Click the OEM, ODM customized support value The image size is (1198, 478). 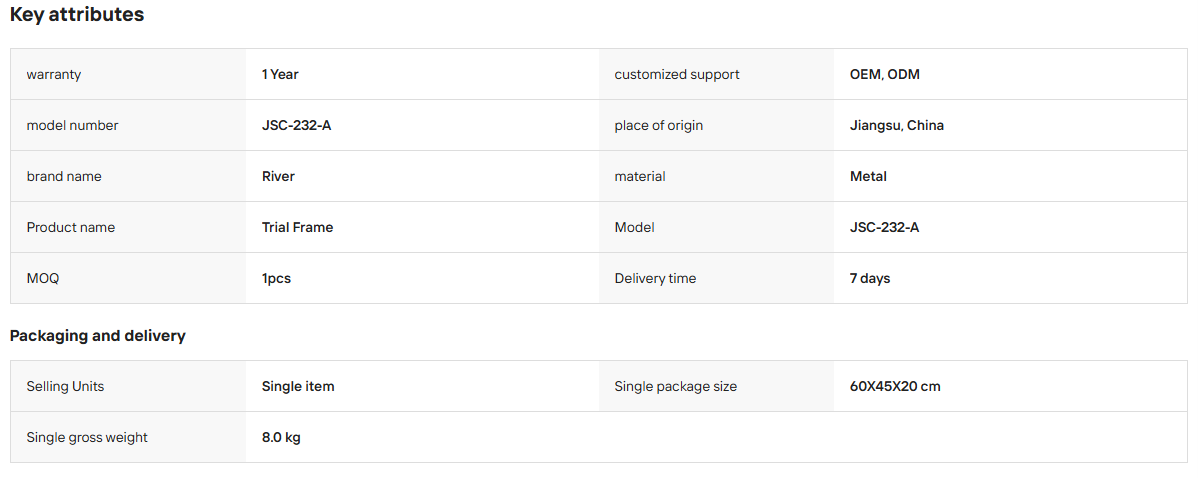885,74
